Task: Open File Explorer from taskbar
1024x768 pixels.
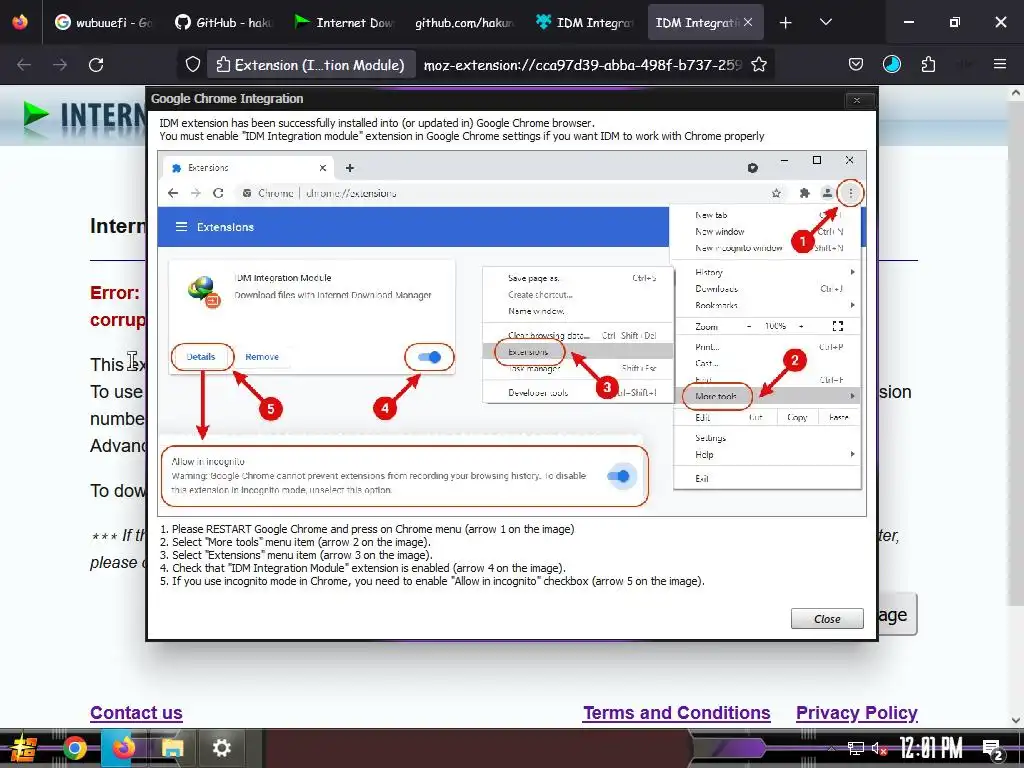Action: pyautogui.click(x=172, y=748)
